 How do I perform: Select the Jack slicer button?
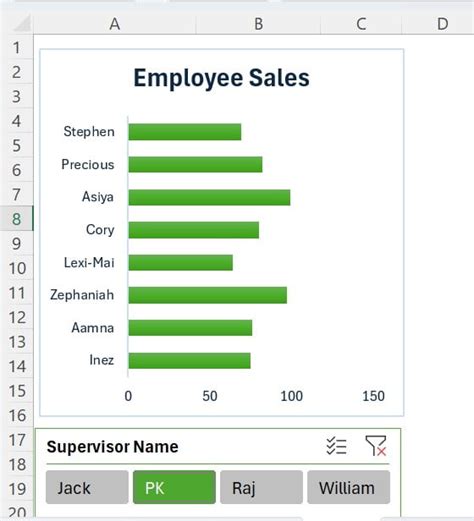87,487
